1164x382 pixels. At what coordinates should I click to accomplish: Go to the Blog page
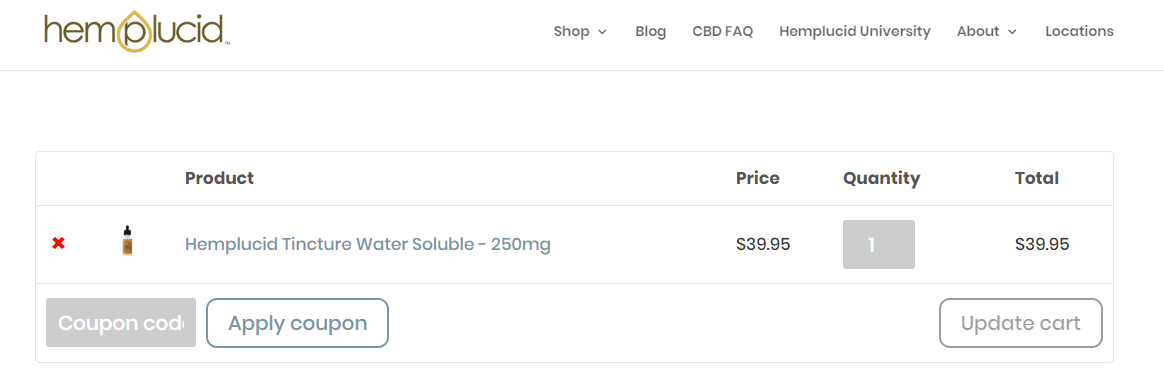coord(650,31)
